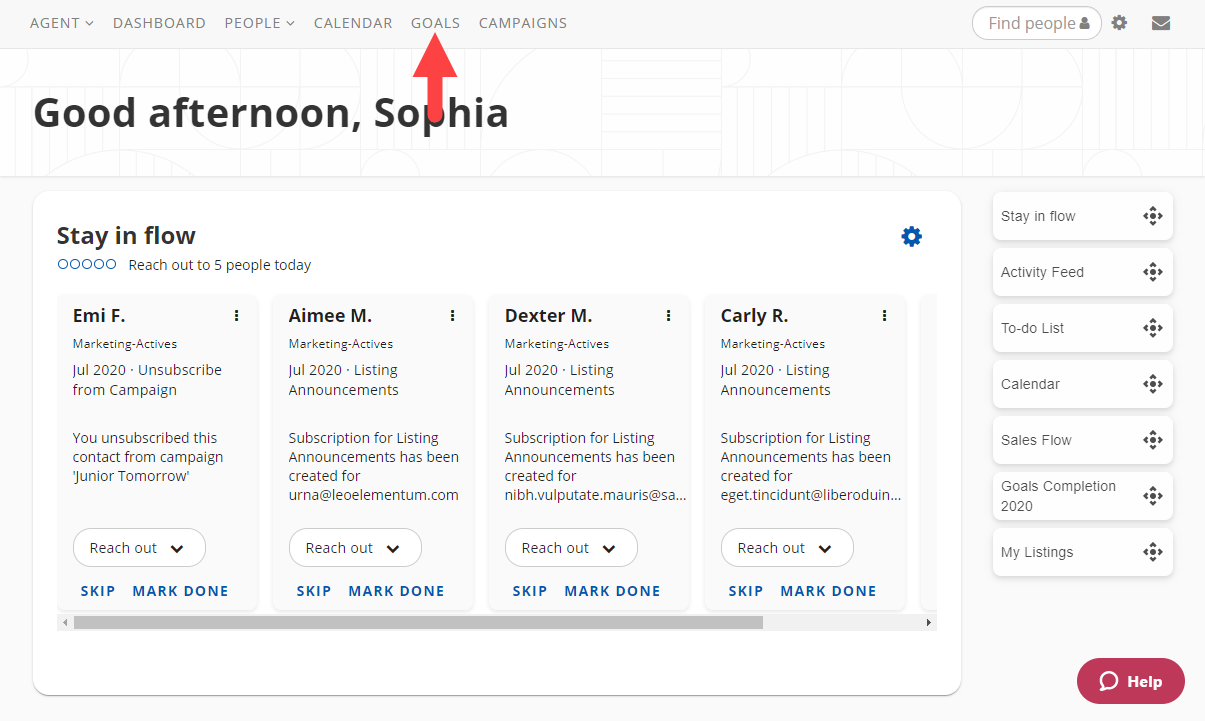Click move handle for Activity Feed widget
This screenshot has width=1205, height=721.
pos(1152,272)
